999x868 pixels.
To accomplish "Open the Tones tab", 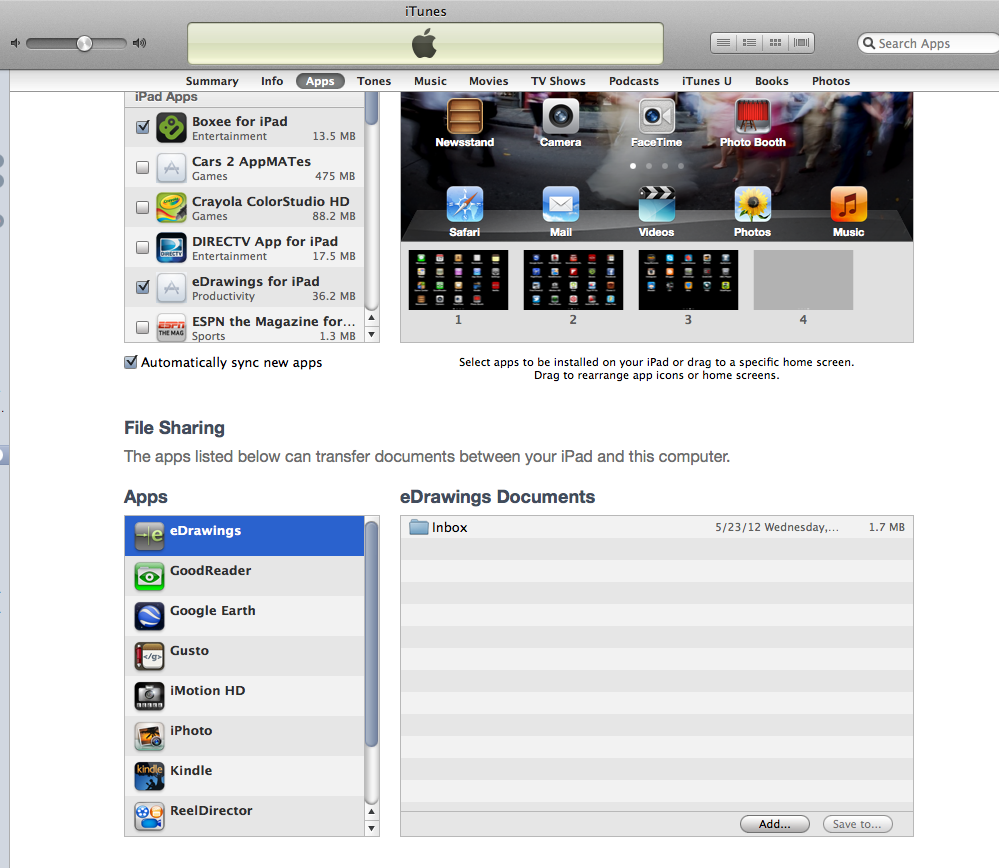I will [374, 81].
